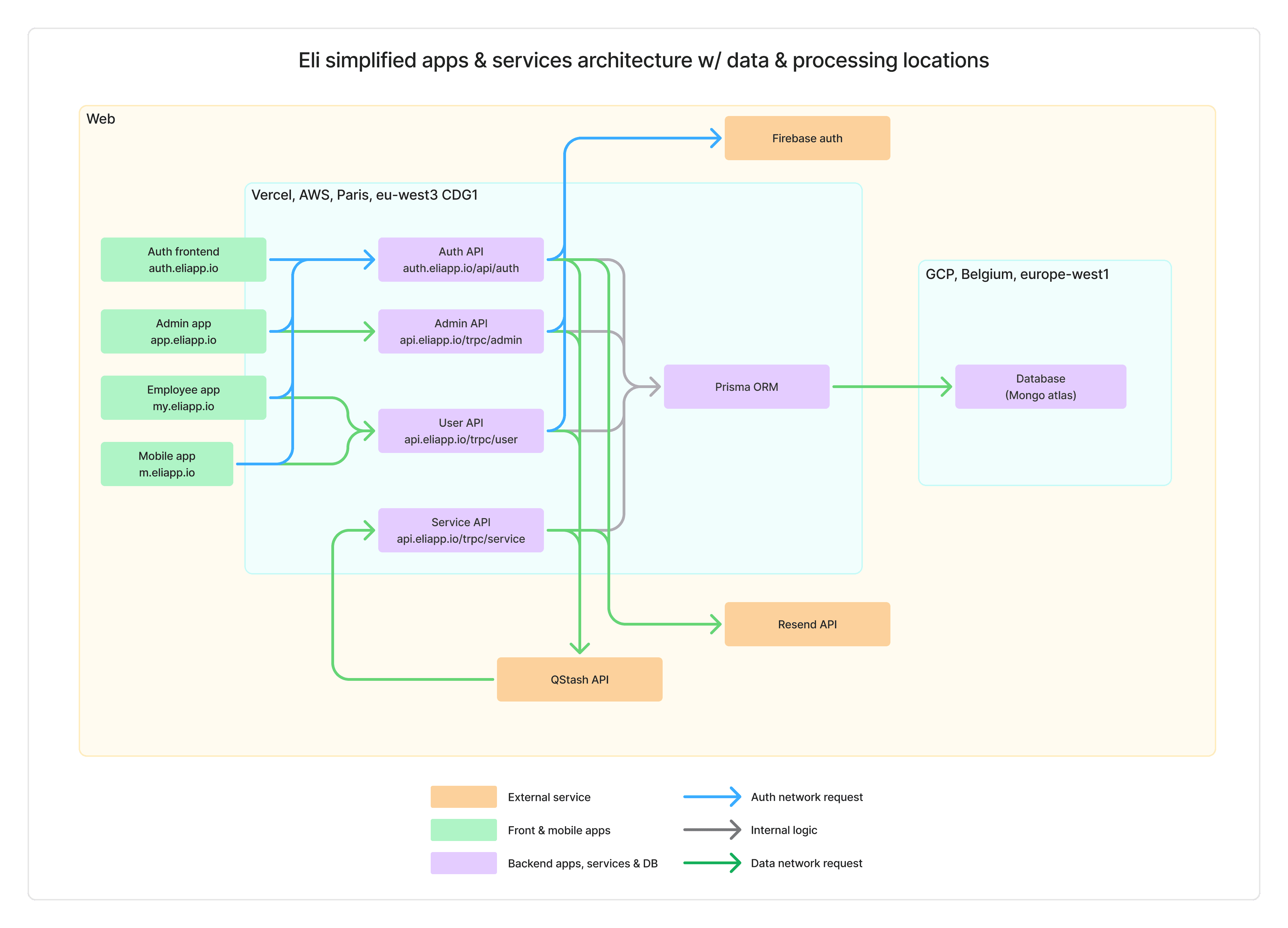Click the gray Internal logic legend arrow
The width and height of the screenshot is (1288, 928).
712,830
